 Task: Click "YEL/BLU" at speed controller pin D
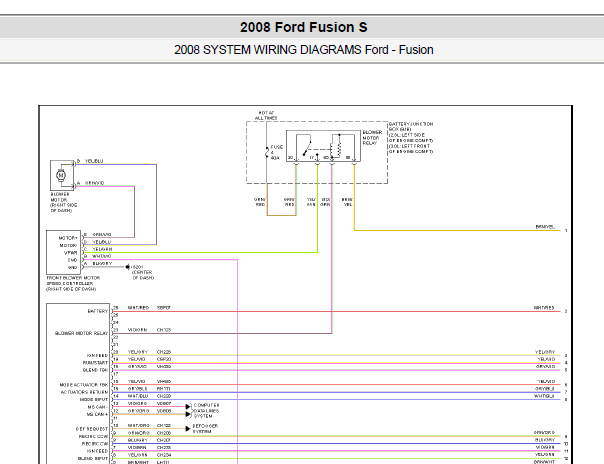tap(102, 242)
